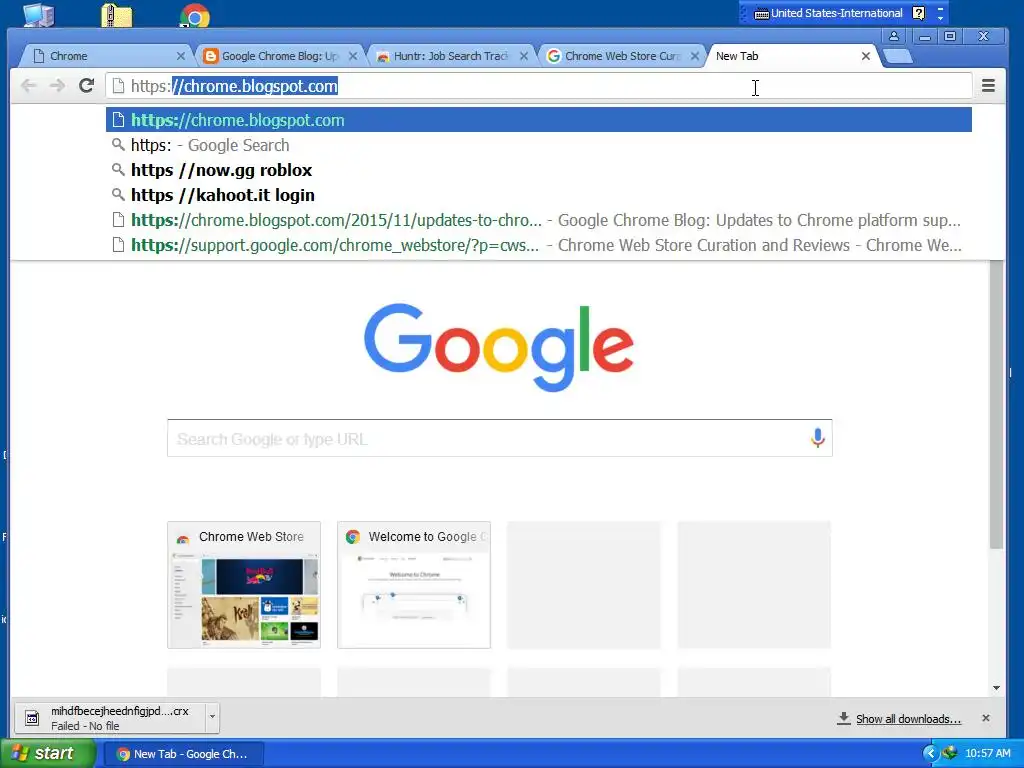Click the Chrome profile person icon

click(894, 37)
